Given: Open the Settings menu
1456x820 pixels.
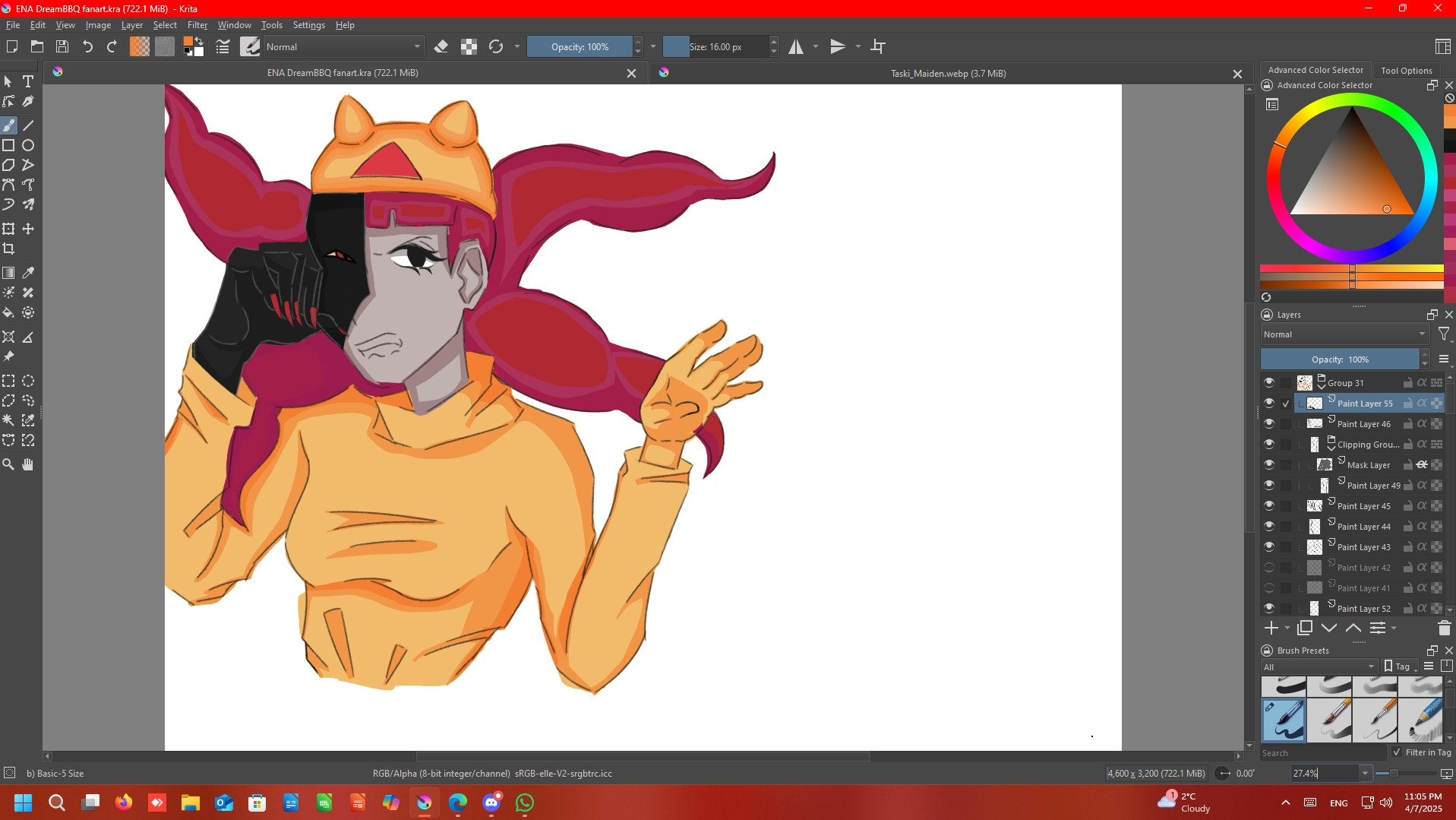Looking at the screenshot, I should (x=308, y=25).
